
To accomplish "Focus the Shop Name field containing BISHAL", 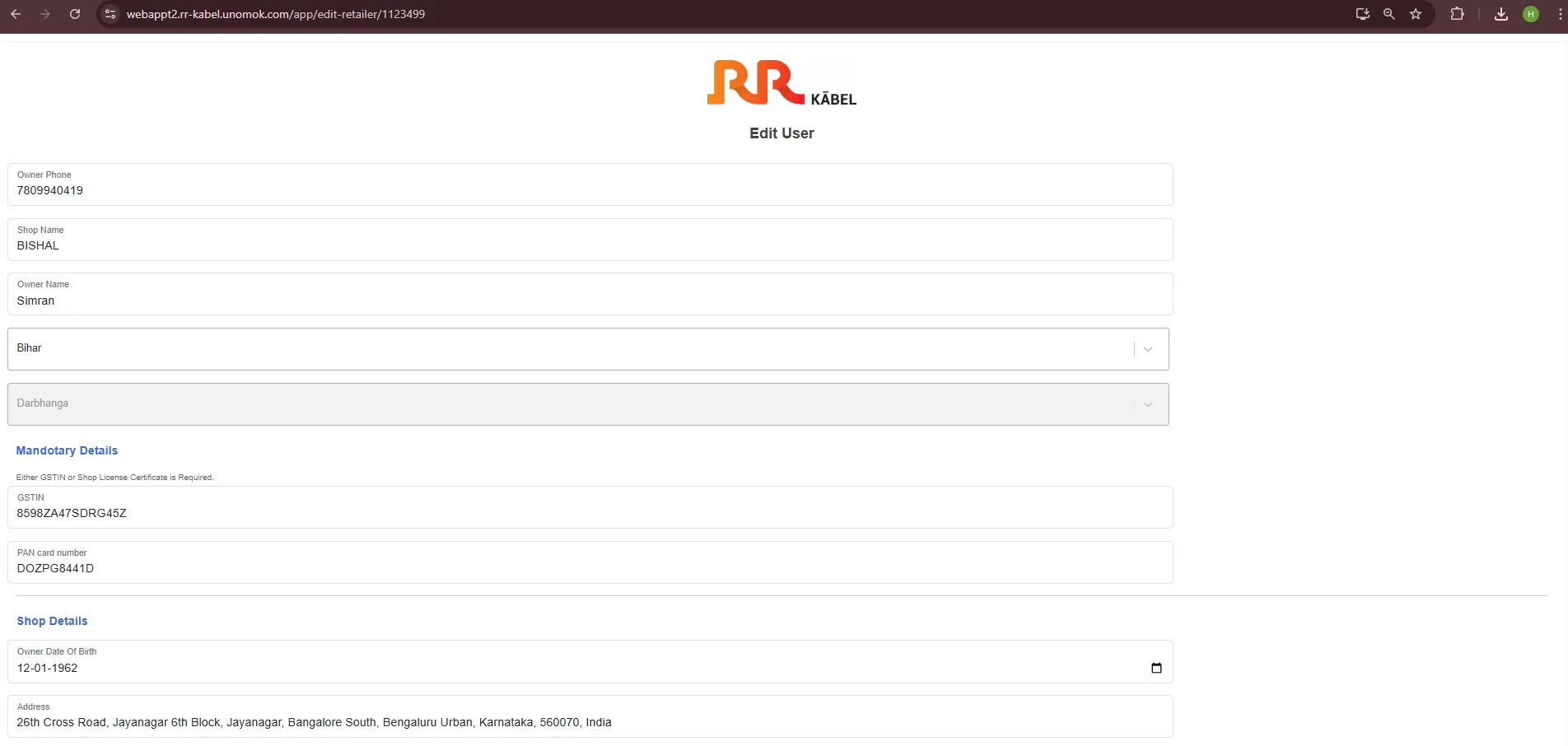I will [590, 245].
